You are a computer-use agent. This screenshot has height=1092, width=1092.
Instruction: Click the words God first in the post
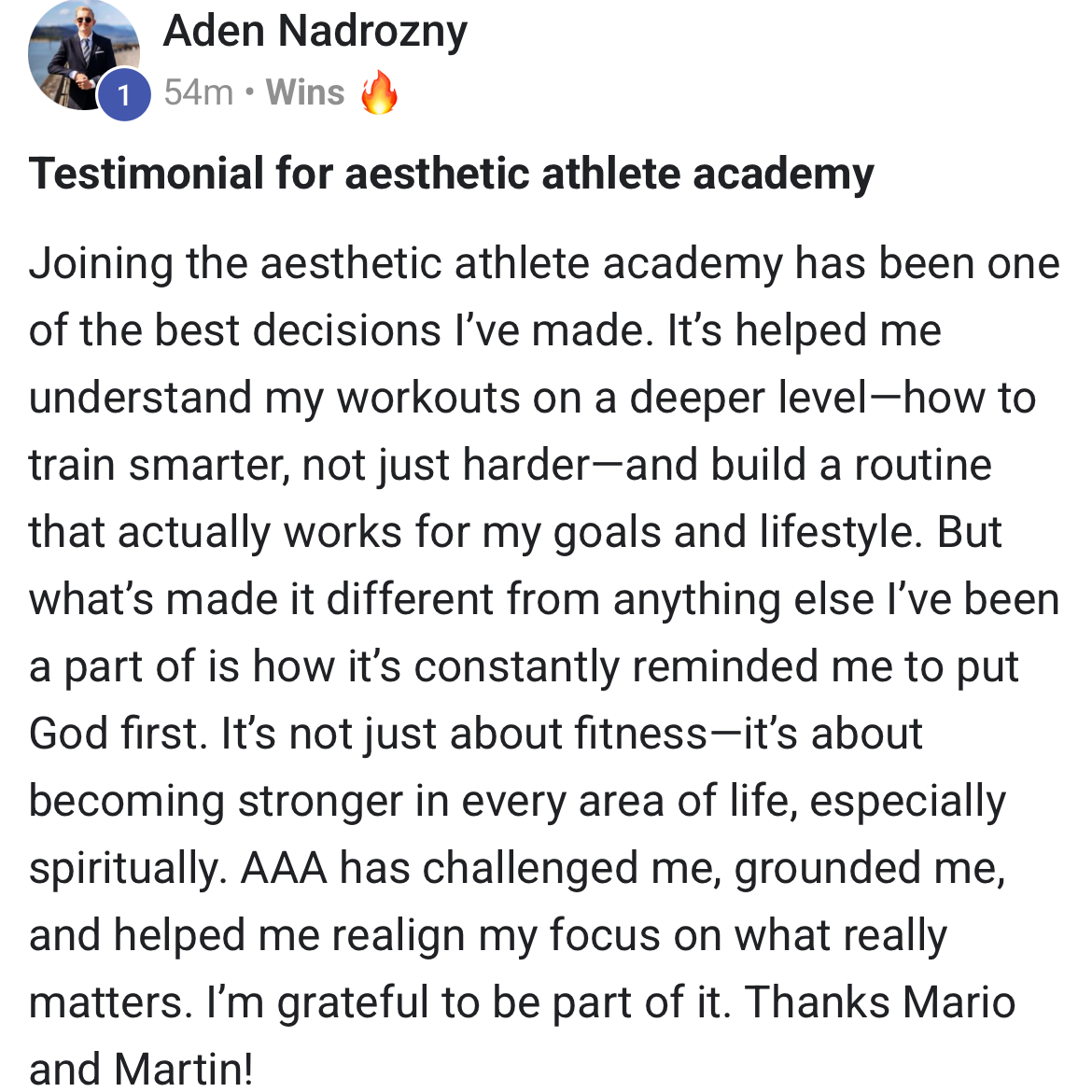pos(119,734)
